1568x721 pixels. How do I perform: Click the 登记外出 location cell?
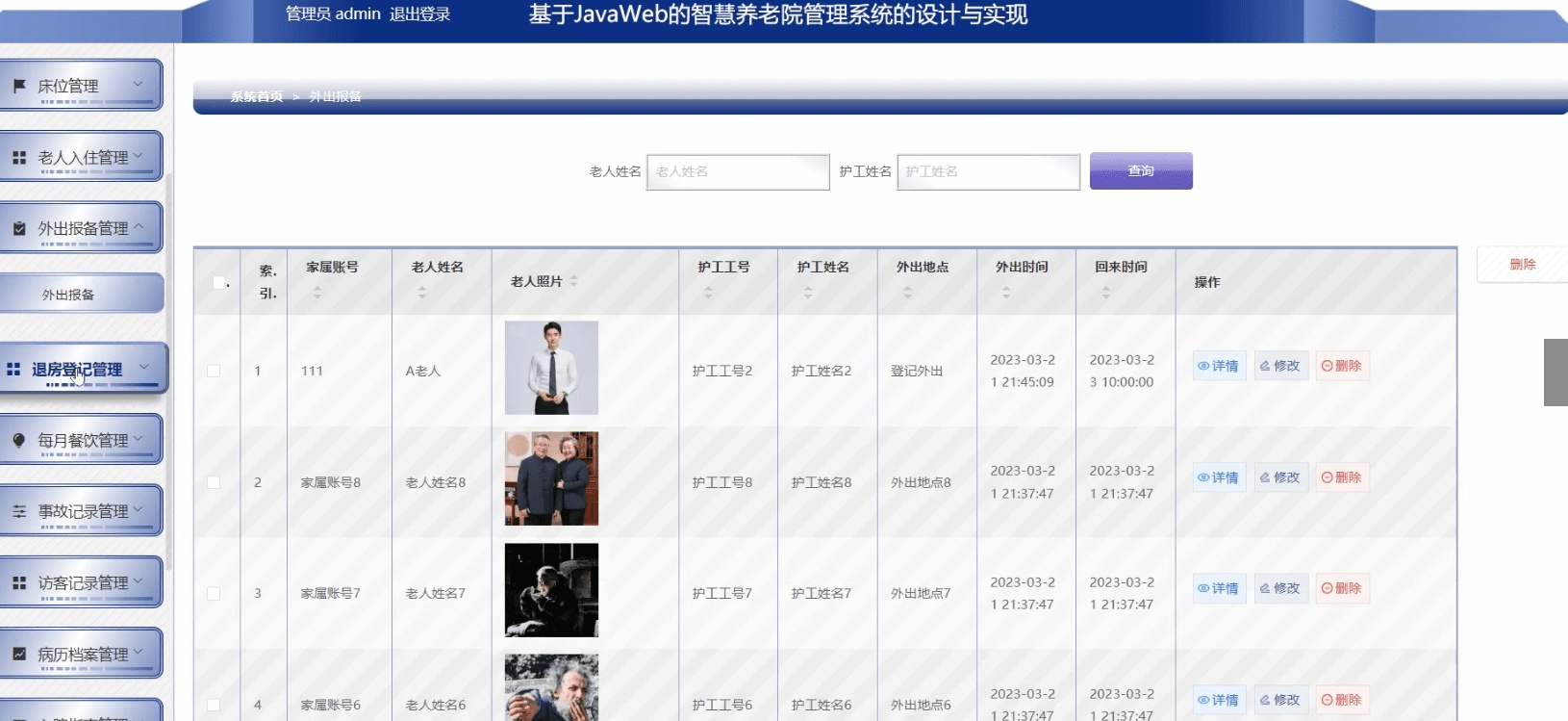click(x=917, y=371)
